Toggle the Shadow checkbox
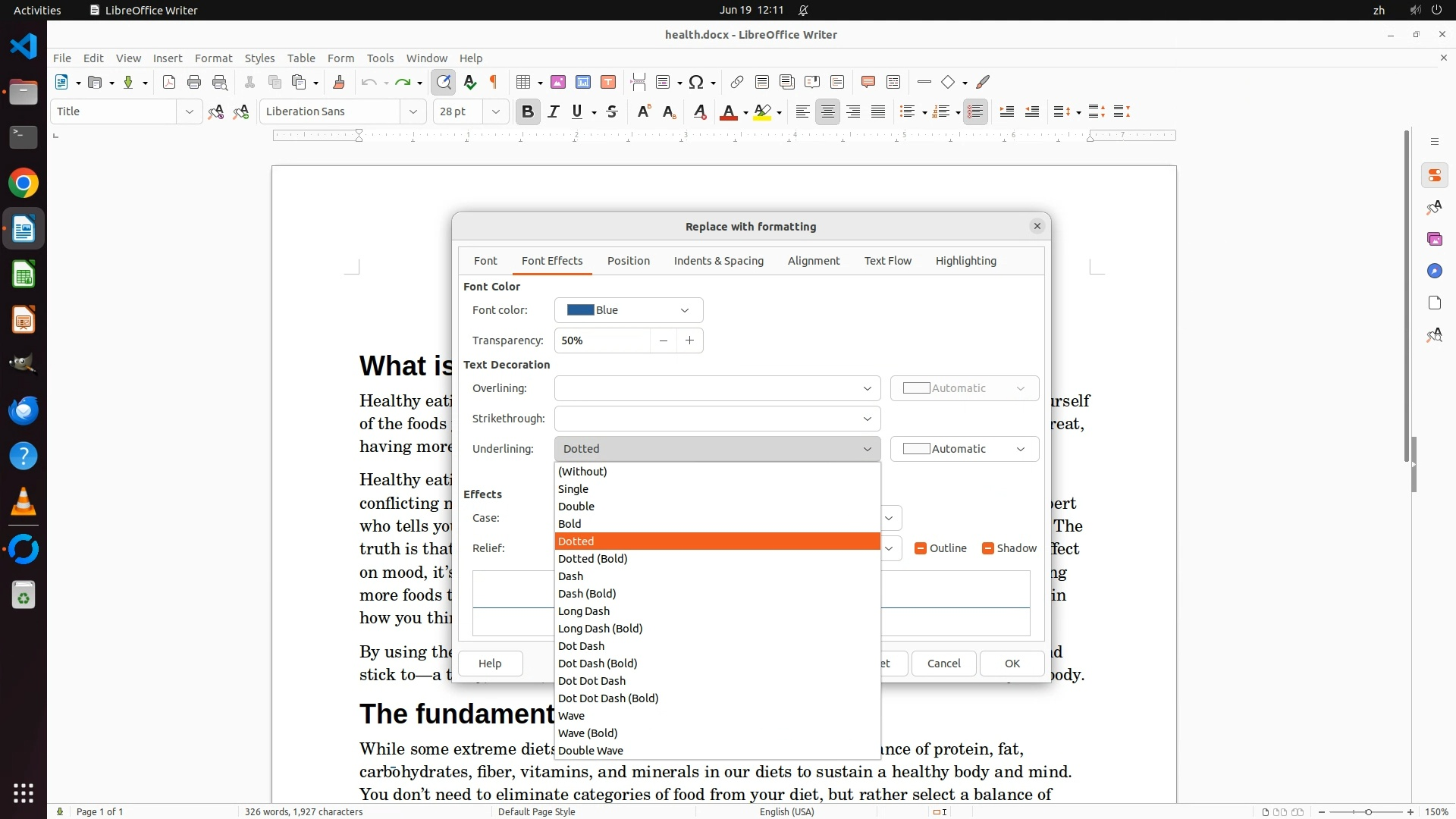The height and width of the screenshot is (819, 1456). [x=987, y=548]
